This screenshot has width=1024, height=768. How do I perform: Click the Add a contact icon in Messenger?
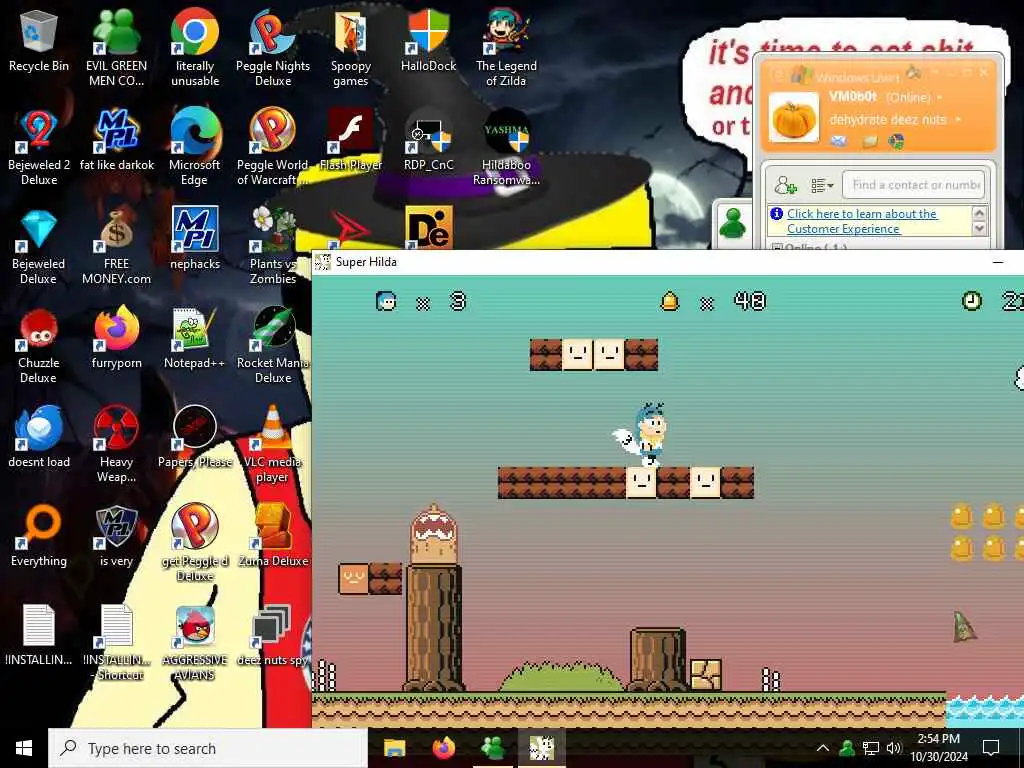click(786, 185)
